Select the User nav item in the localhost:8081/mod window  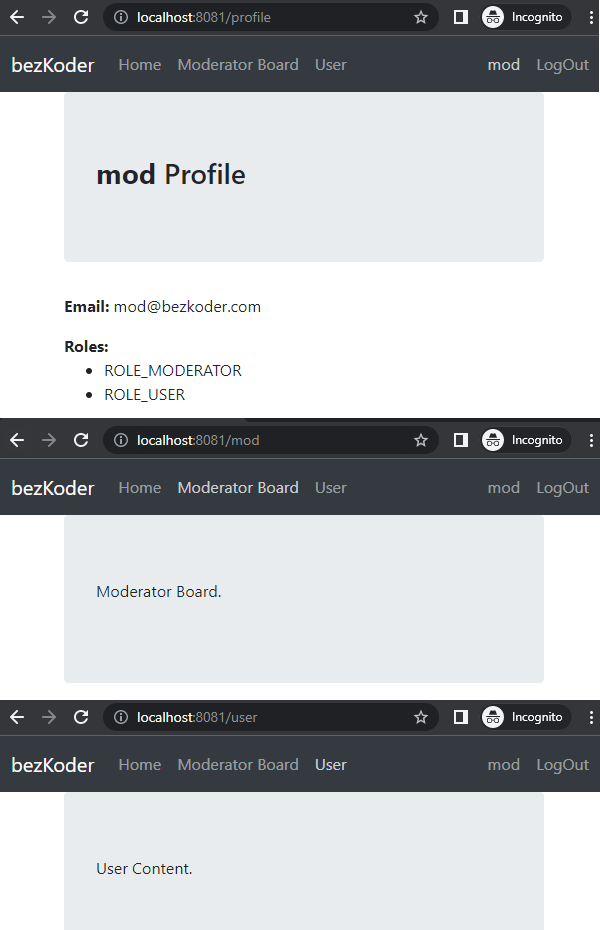(x=331, y=488)
